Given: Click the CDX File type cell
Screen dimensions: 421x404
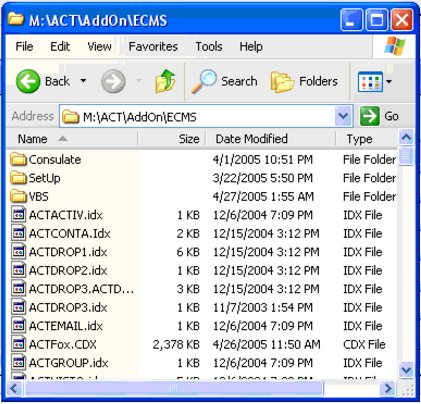Looking at the screenshot, I should coord(364,344).
